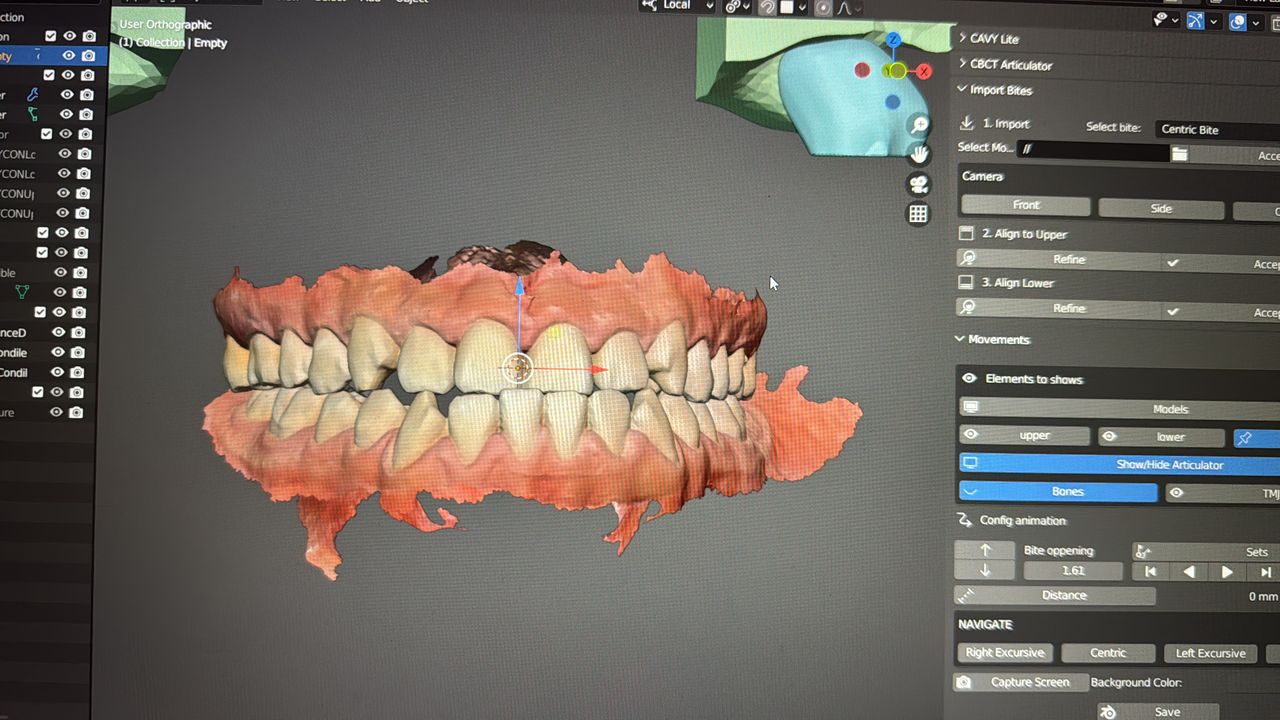Viewport: 1280px width, 720px height.
Task: Toggle camera view with camera icon
Action: click(x=918, y=184)
